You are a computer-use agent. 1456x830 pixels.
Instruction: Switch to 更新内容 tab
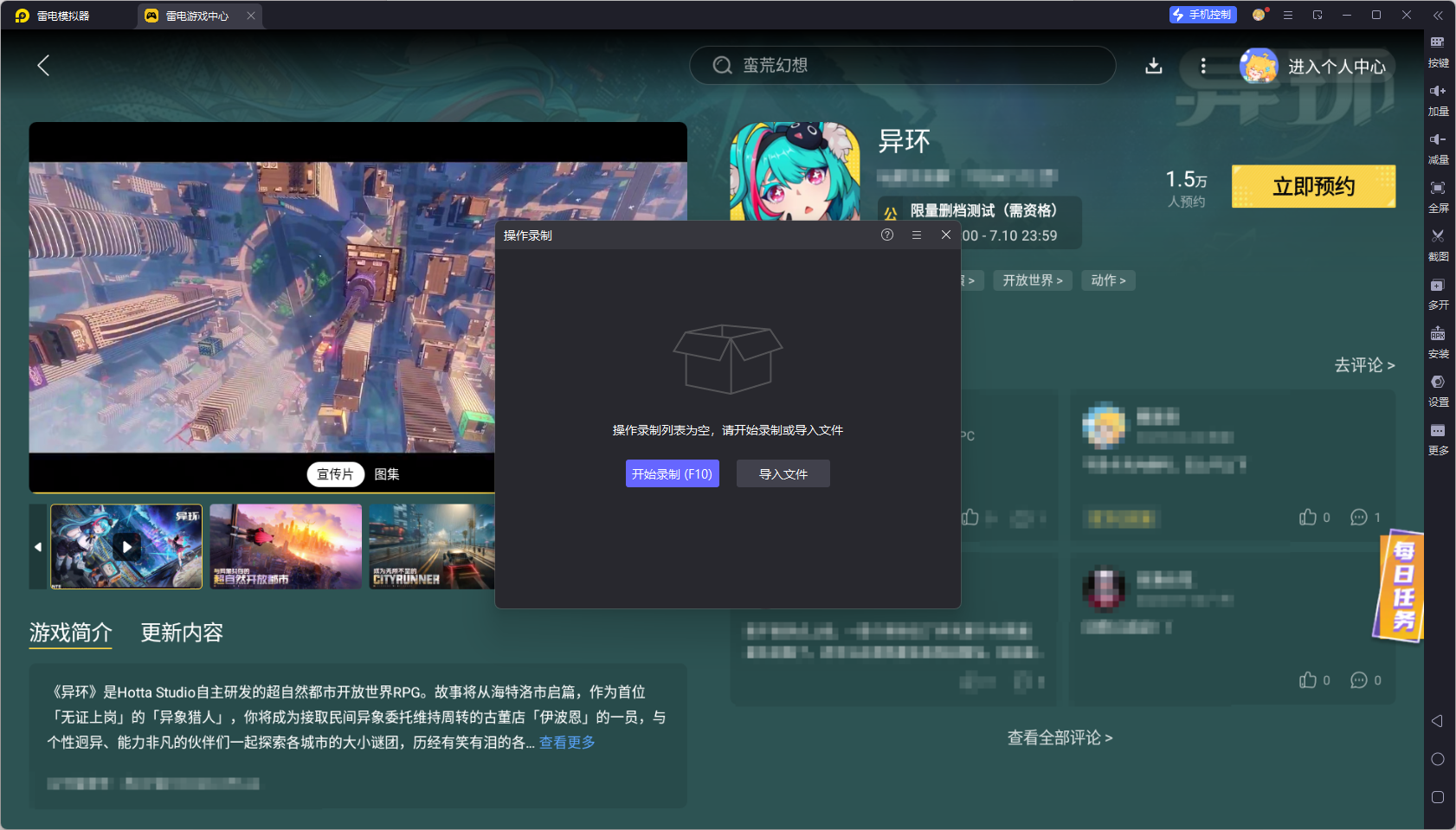coord(182,633)
